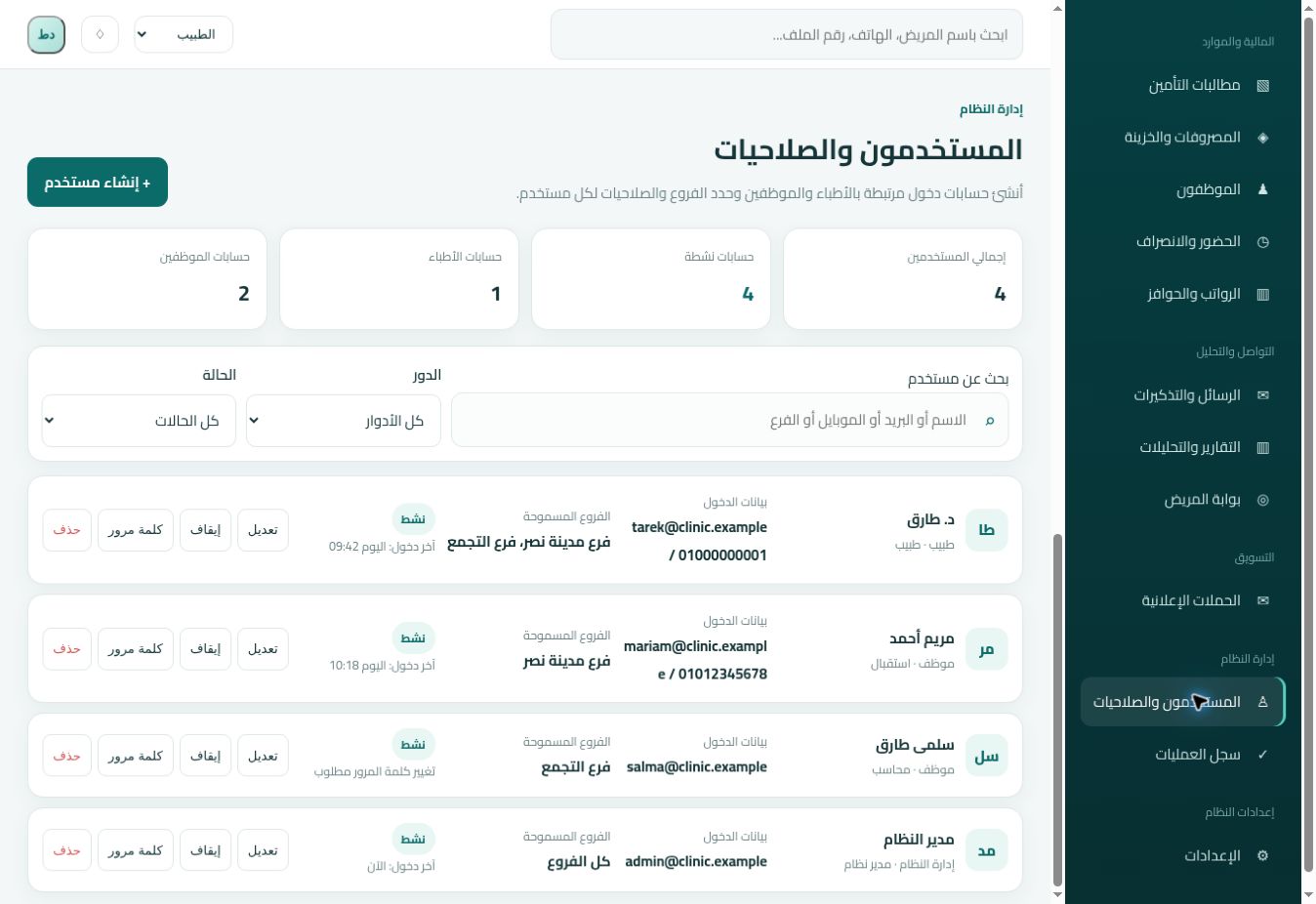
Task: Click the ad campaigns icon
Action: click(x=1262, y=601)
